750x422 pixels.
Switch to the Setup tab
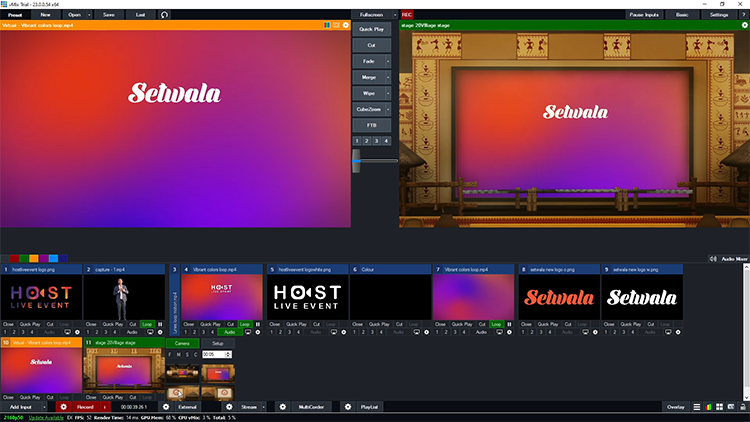(x=216, y=343)
